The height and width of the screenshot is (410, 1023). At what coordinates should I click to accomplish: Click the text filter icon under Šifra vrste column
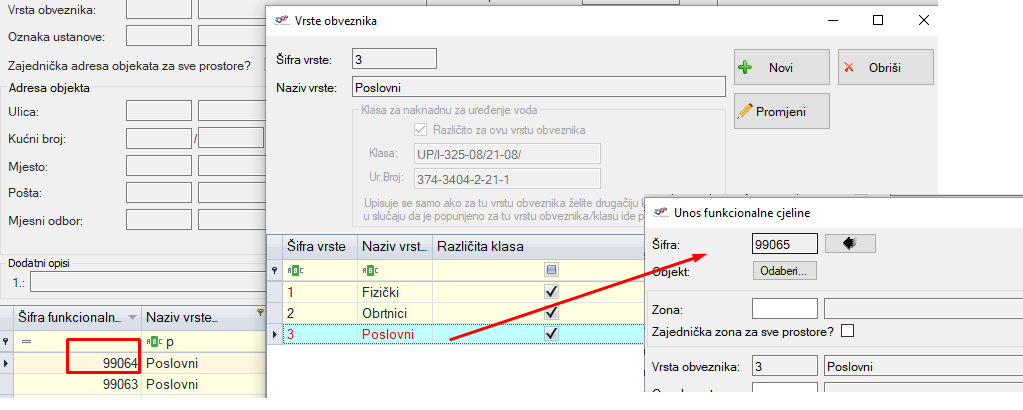294,270
